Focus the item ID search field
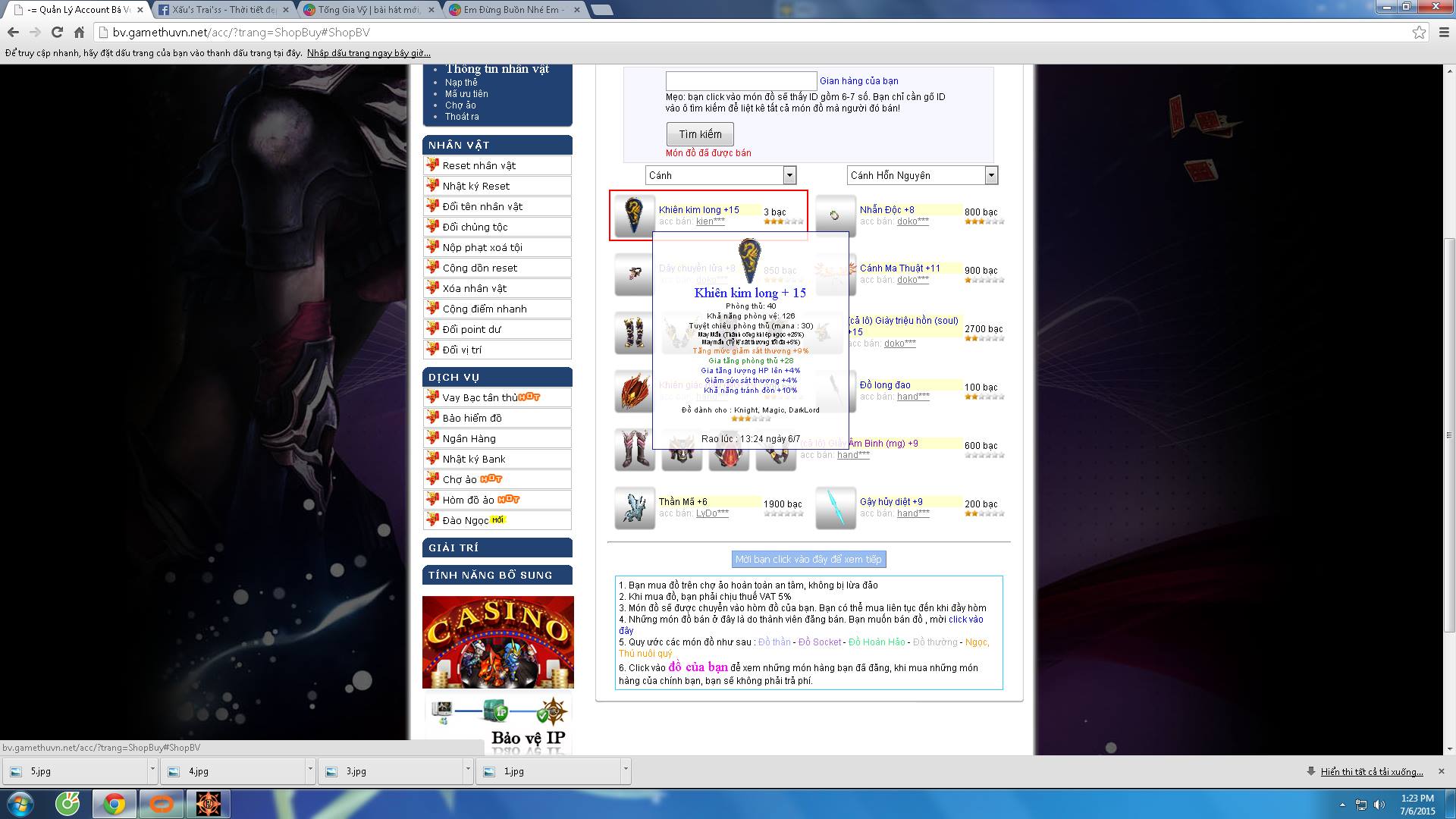This screenshot has width=1456, height=819. [741, 81]
